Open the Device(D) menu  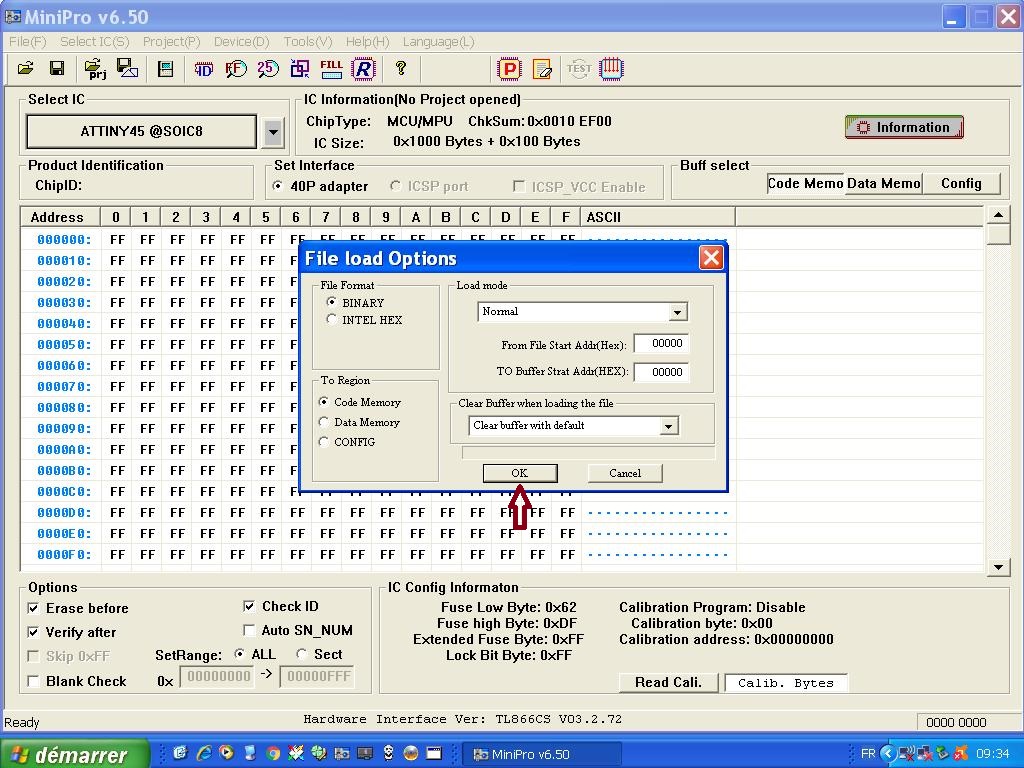coord(241,42)
